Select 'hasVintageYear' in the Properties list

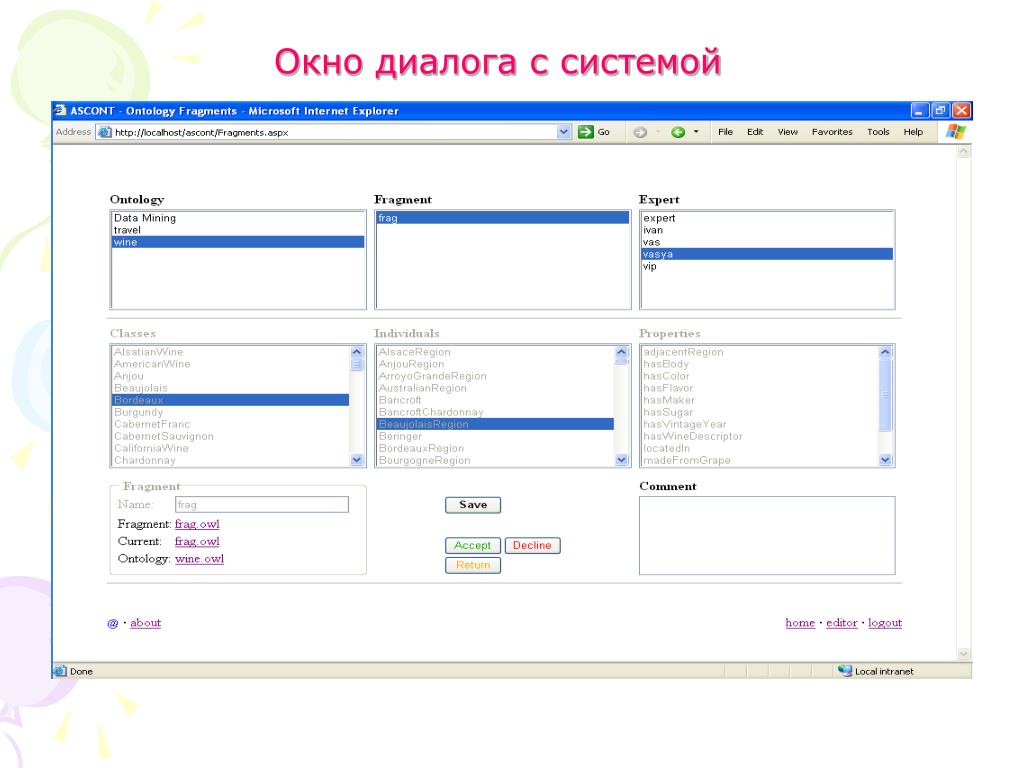click(760, 424)
